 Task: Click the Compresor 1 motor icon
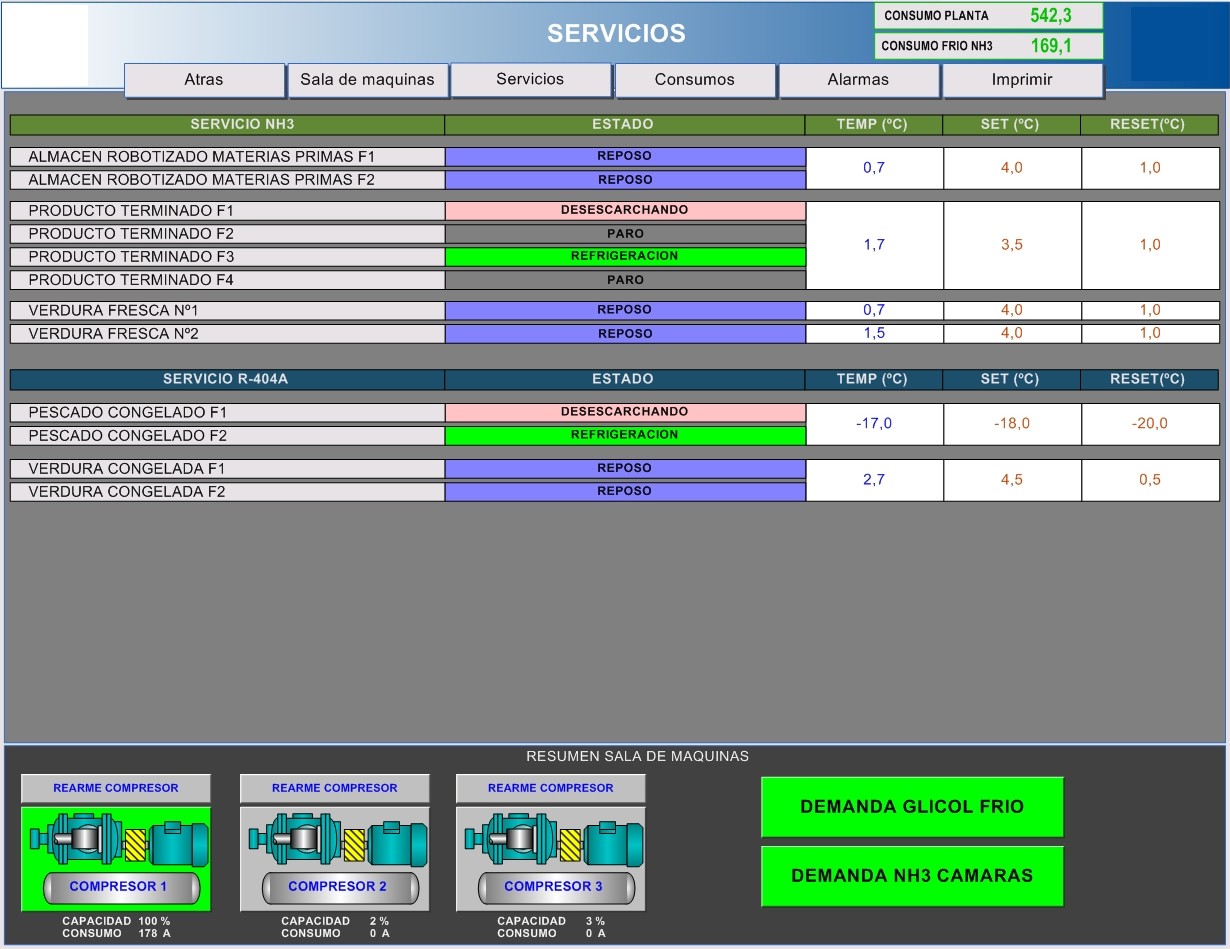click(116, 840)
